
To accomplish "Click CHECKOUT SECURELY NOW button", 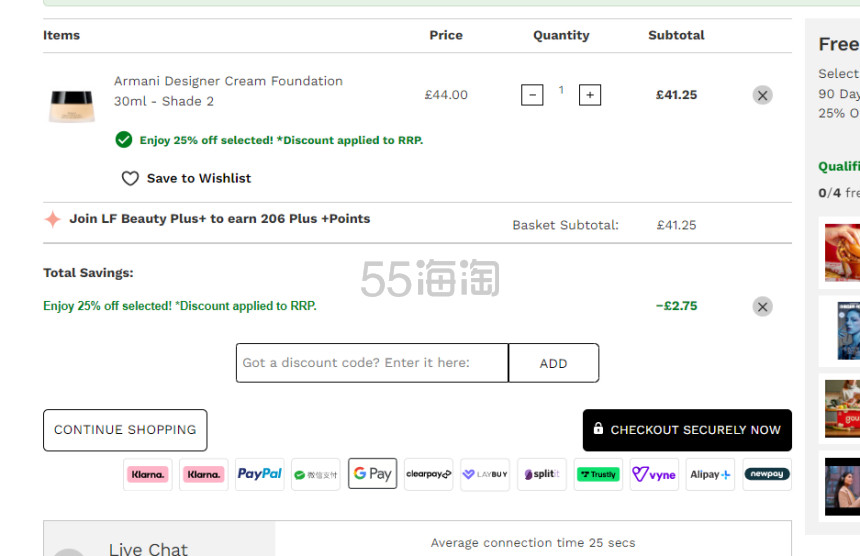I will pos(687,430).
